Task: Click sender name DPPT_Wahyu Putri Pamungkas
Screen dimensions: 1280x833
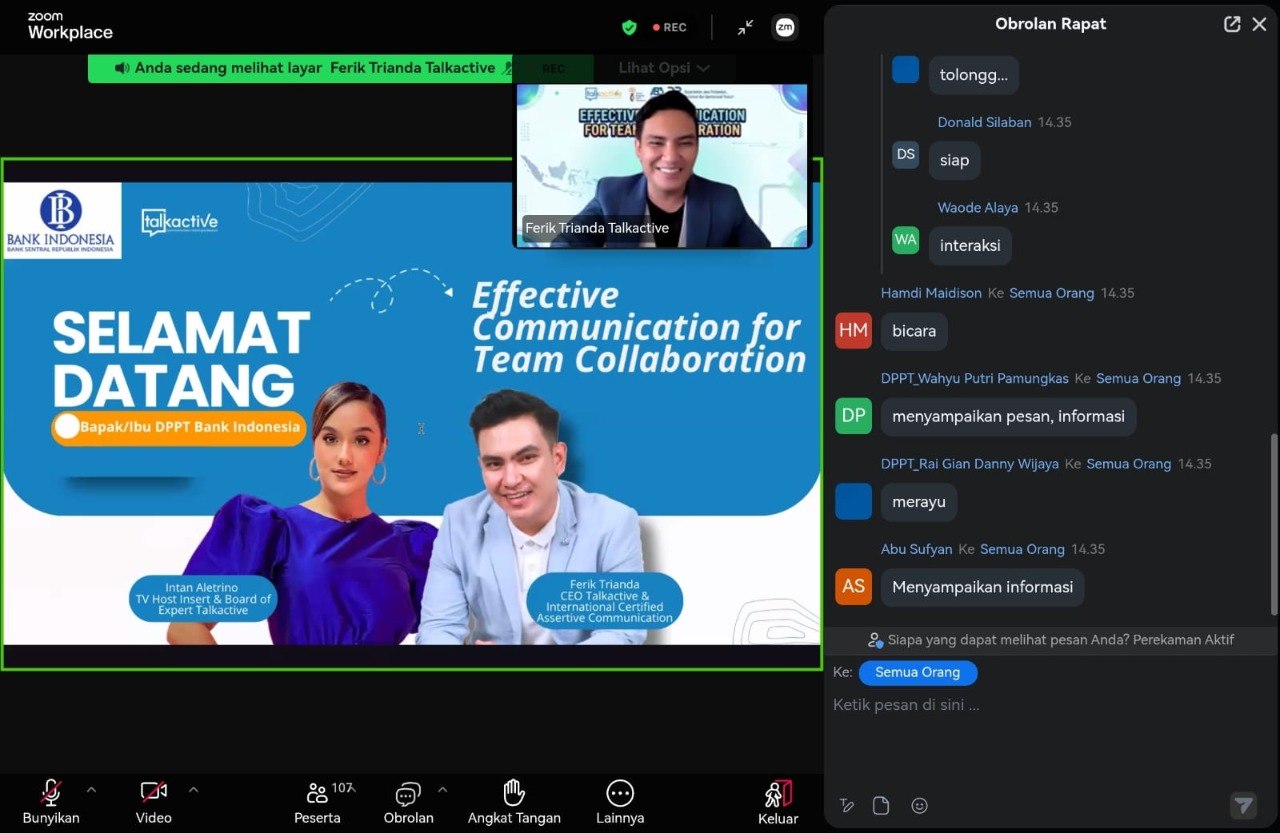Action: tap(975, 379)
